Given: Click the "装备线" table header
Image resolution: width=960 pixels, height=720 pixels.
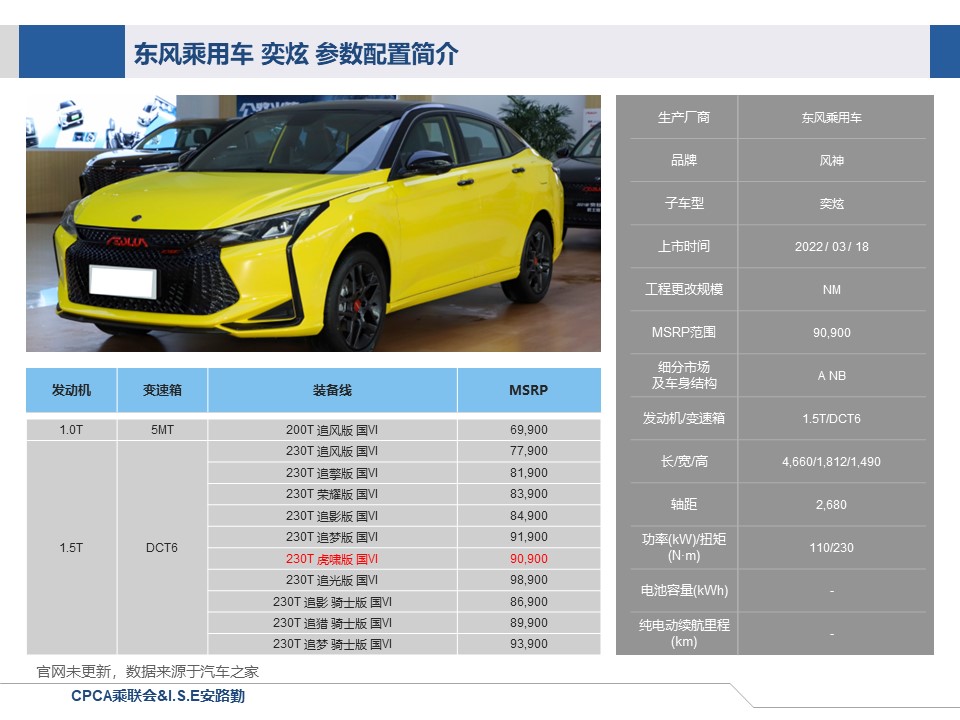Looking at the screenshot, I should pos(332,390).
